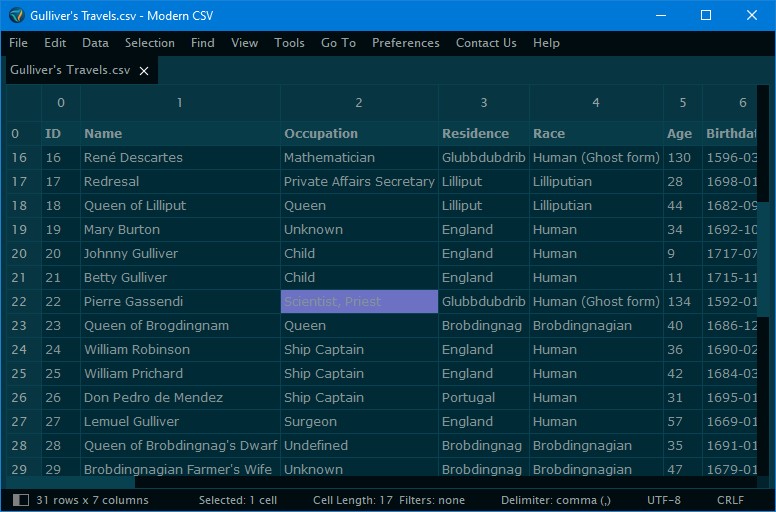Close the Gulliver's Travels.csv tab
Viewport: 776px width, 512px height.
[144, 71]
